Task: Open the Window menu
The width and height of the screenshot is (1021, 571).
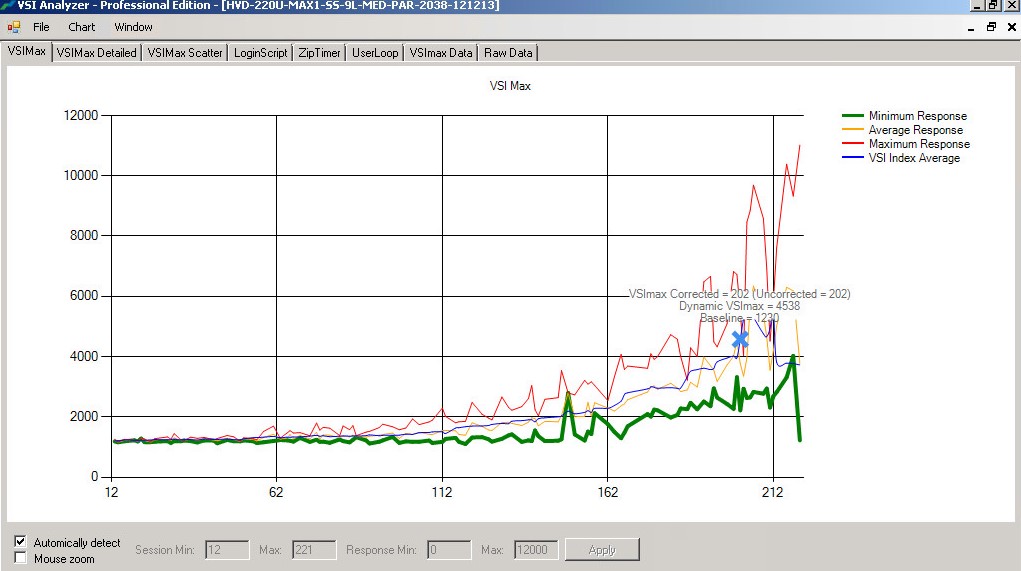Action: tap(133, 27)
